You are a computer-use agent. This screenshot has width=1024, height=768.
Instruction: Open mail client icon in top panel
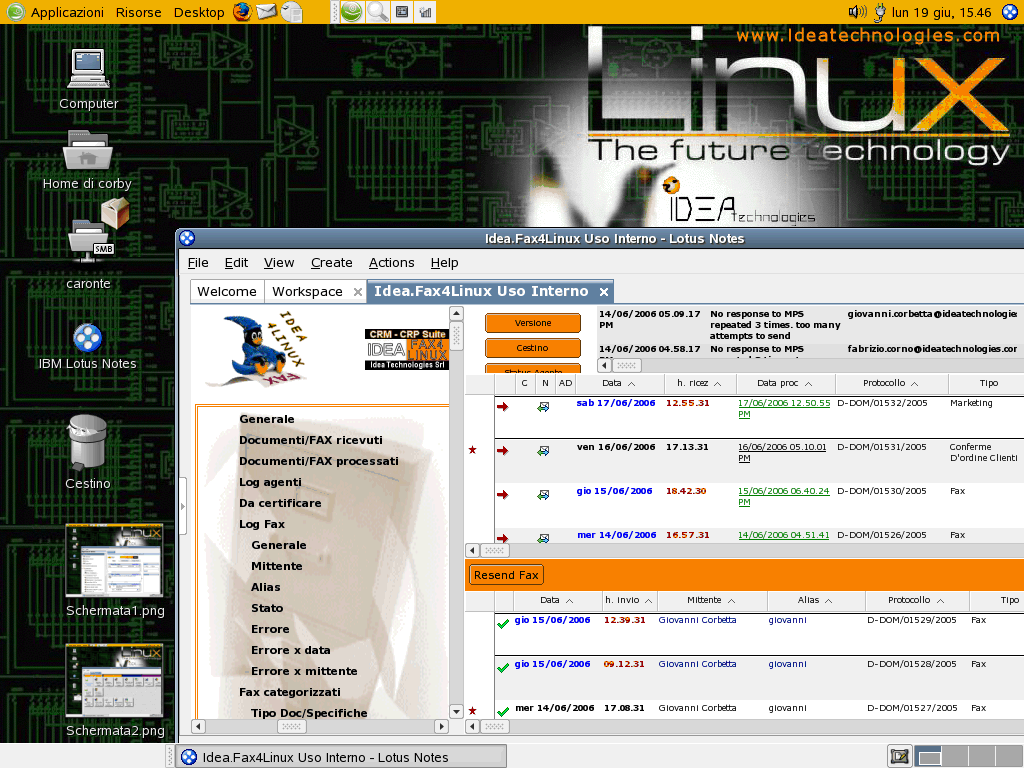pyautogui.click(x=266, y=12)
